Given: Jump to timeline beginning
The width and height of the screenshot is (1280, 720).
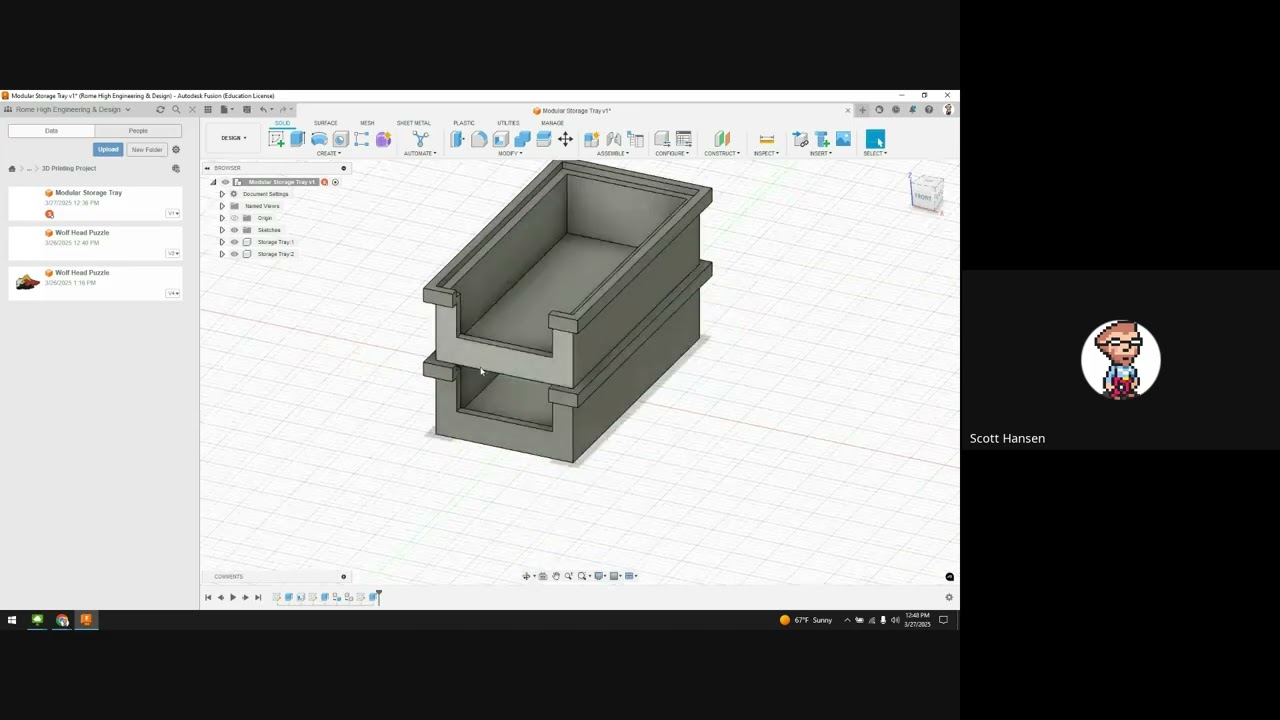Looking at the screenshot, I should click(x=208, y=598).
